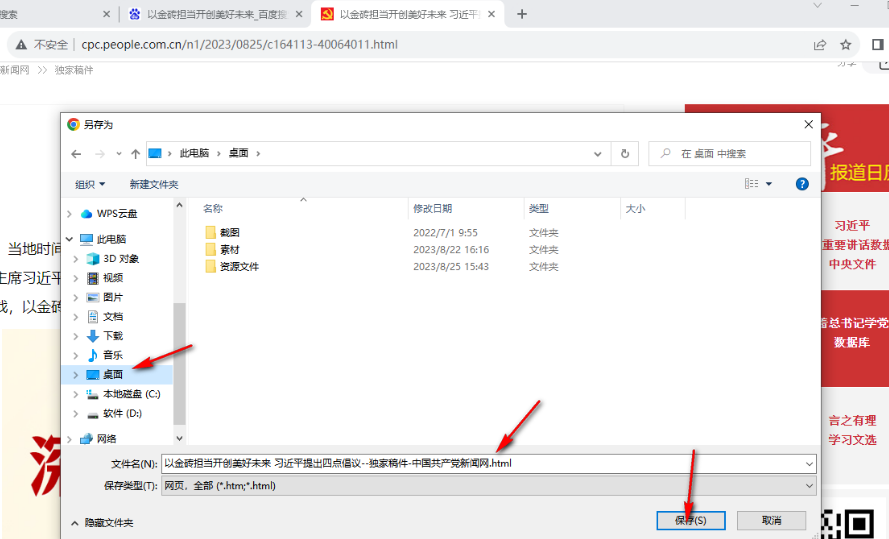889x539 pixels.
Task: Expand 本地磁盘 (C:) tree node
Action: 76,394
